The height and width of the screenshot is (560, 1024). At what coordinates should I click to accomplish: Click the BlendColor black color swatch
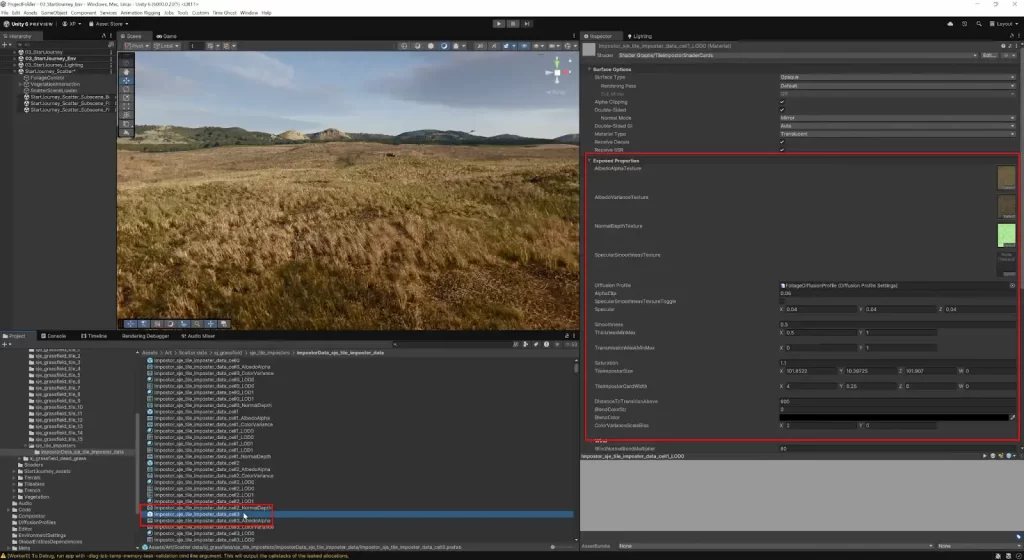click(893, 417)
